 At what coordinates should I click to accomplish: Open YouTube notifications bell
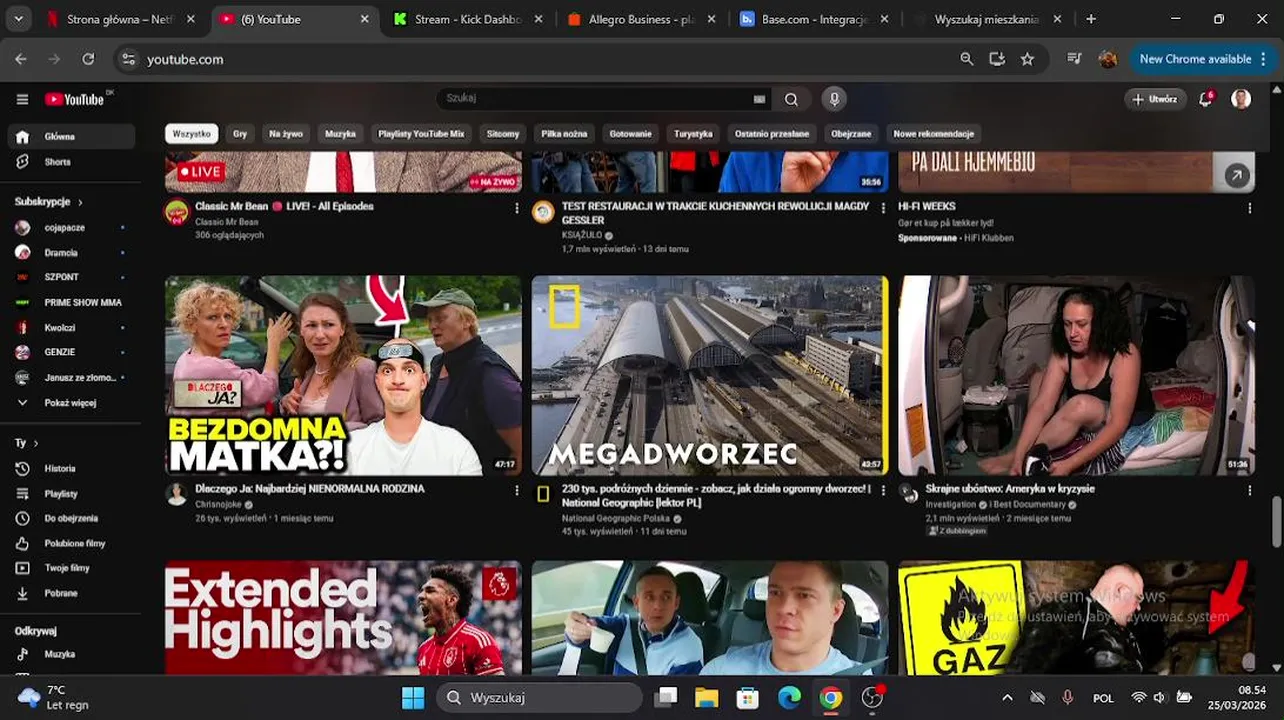(1207, 99)
